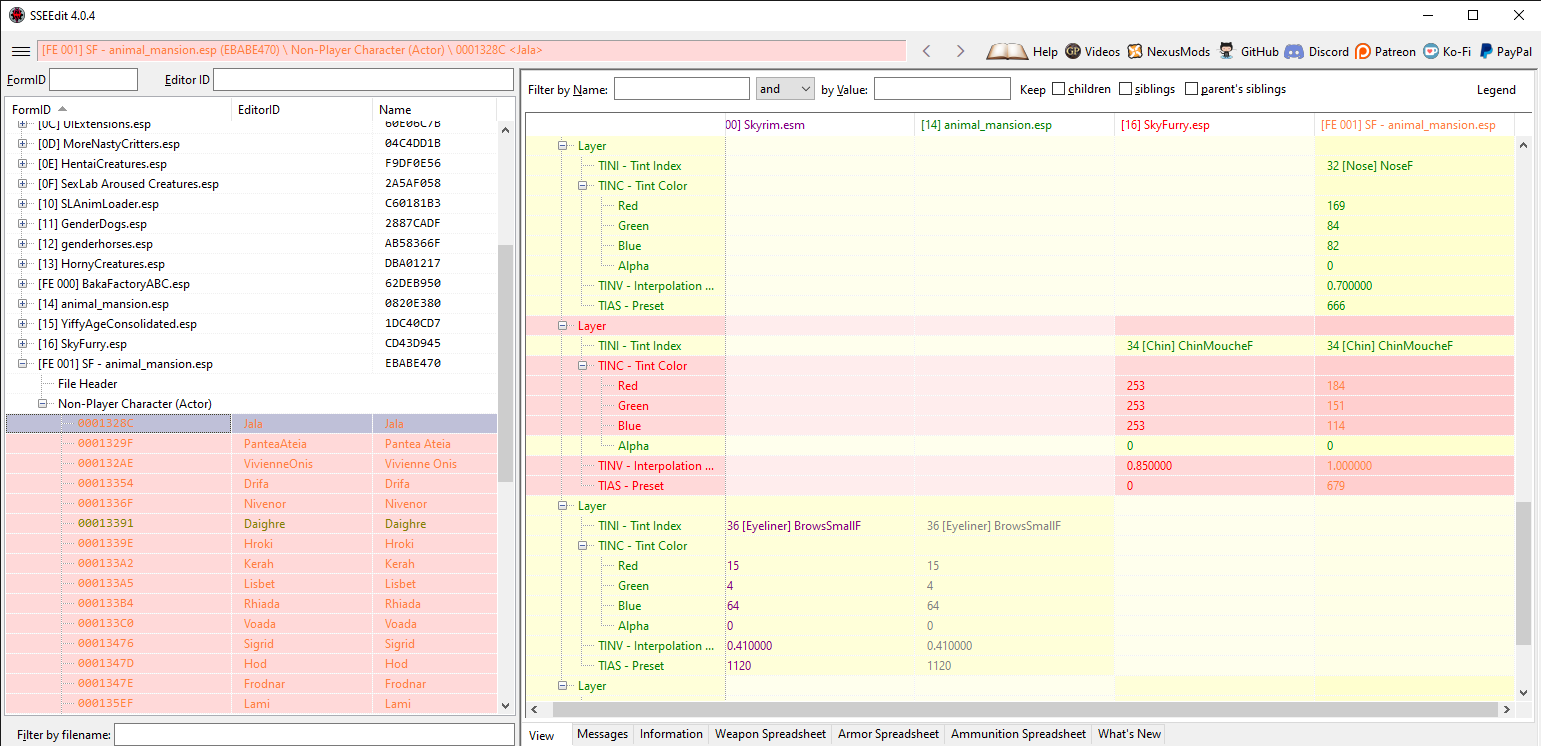
Task: Open the and/or filter combo box
Action: [x=785, y=89]
